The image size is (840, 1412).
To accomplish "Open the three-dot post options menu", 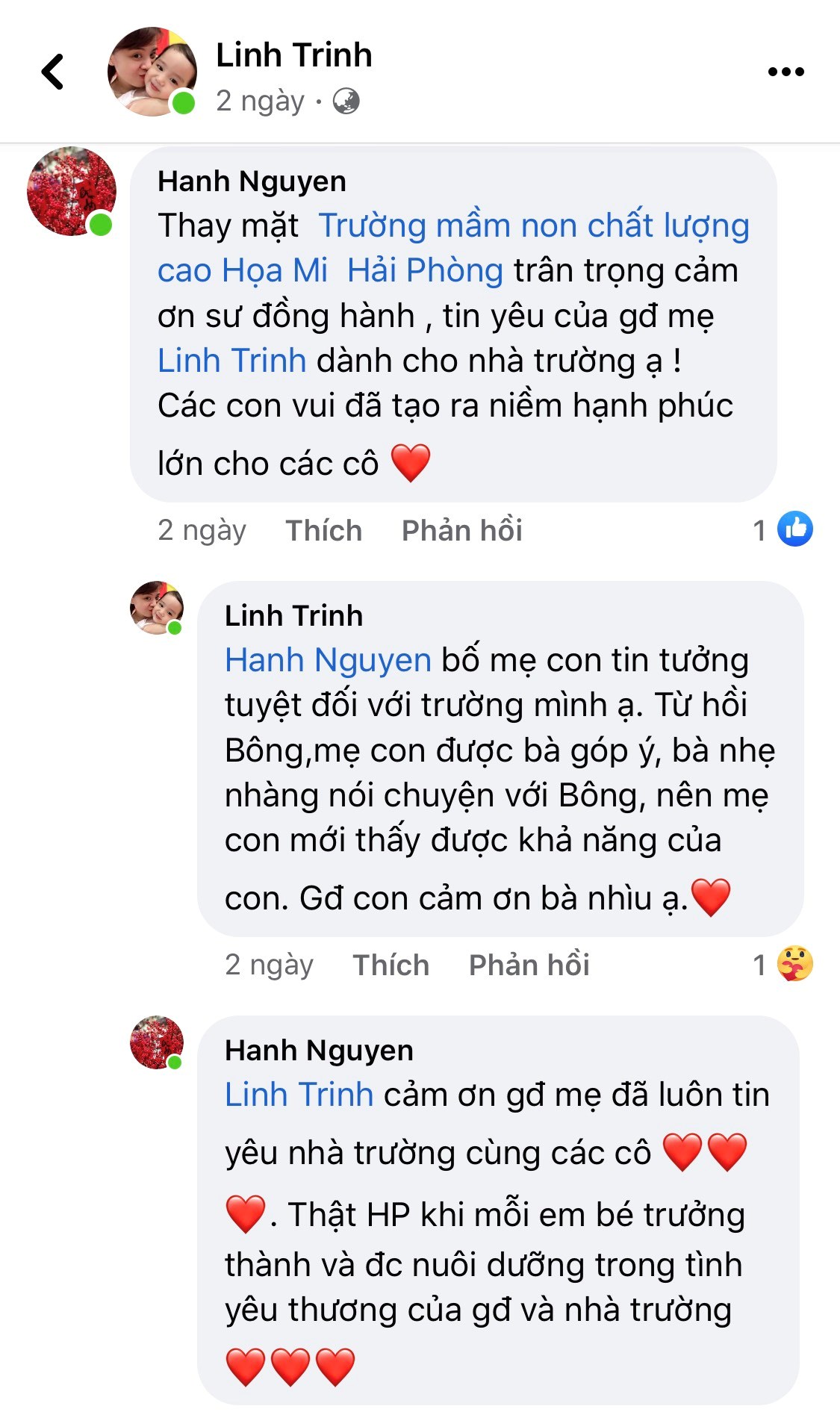I will 785,72.
